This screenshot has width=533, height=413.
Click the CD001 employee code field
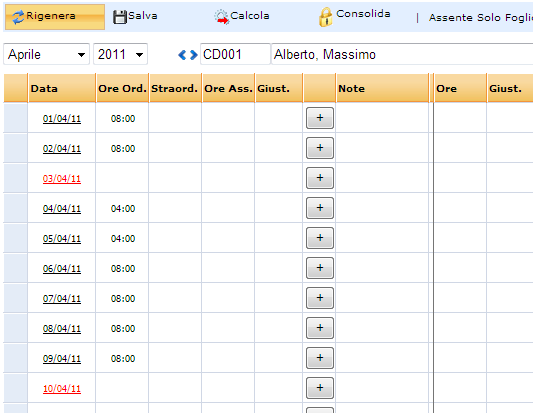pyautogui.click(x=235, y=54)
